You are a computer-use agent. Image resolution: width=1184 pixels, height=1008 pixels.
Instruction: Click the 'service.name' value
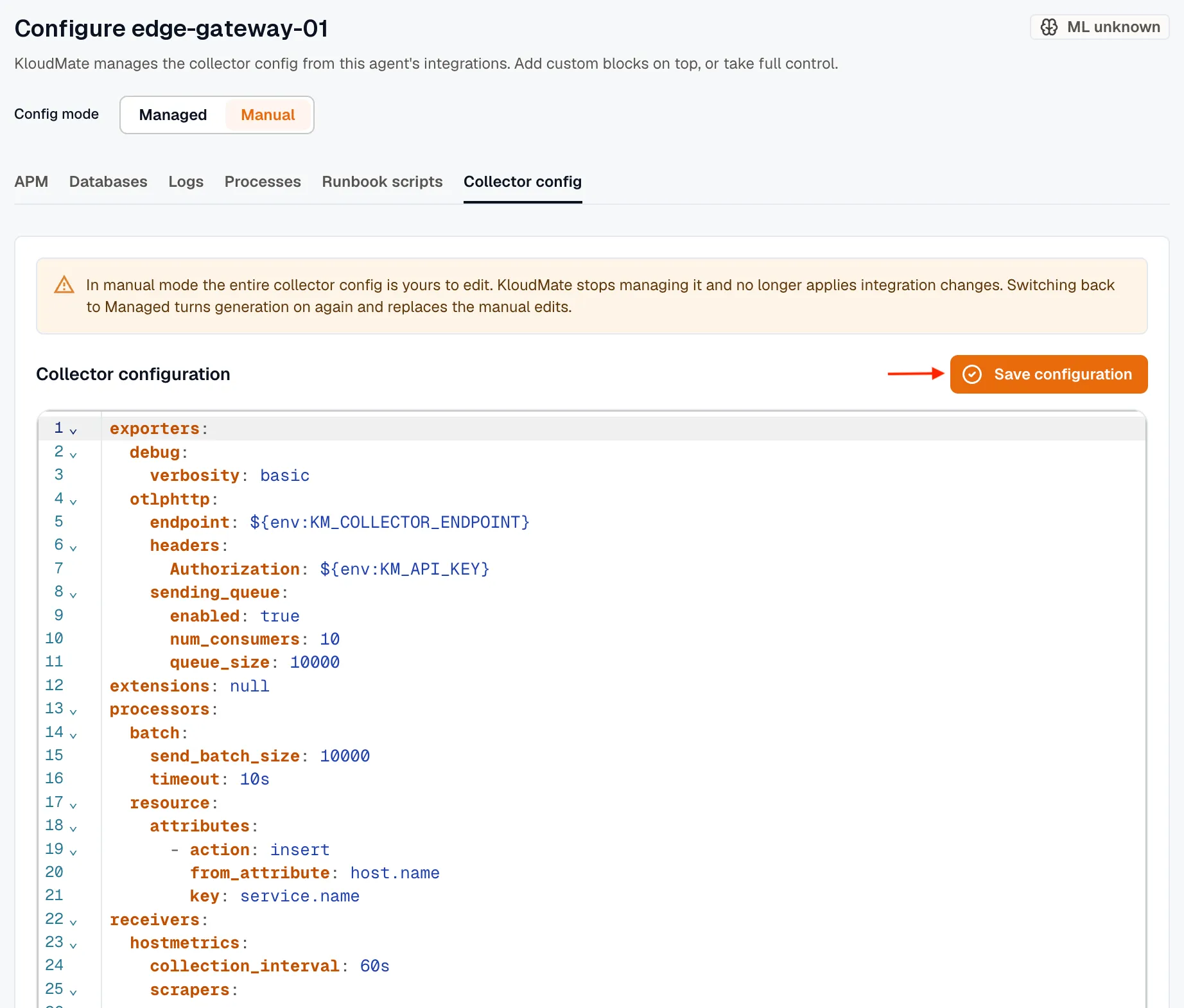tap(300, 896)
